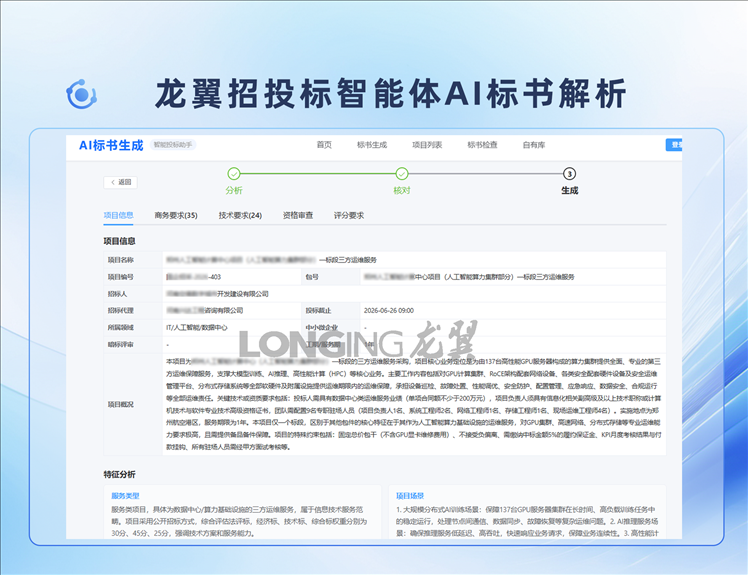Click the 特征分析 section heading
748x575 pixels.
pos(119,474)
